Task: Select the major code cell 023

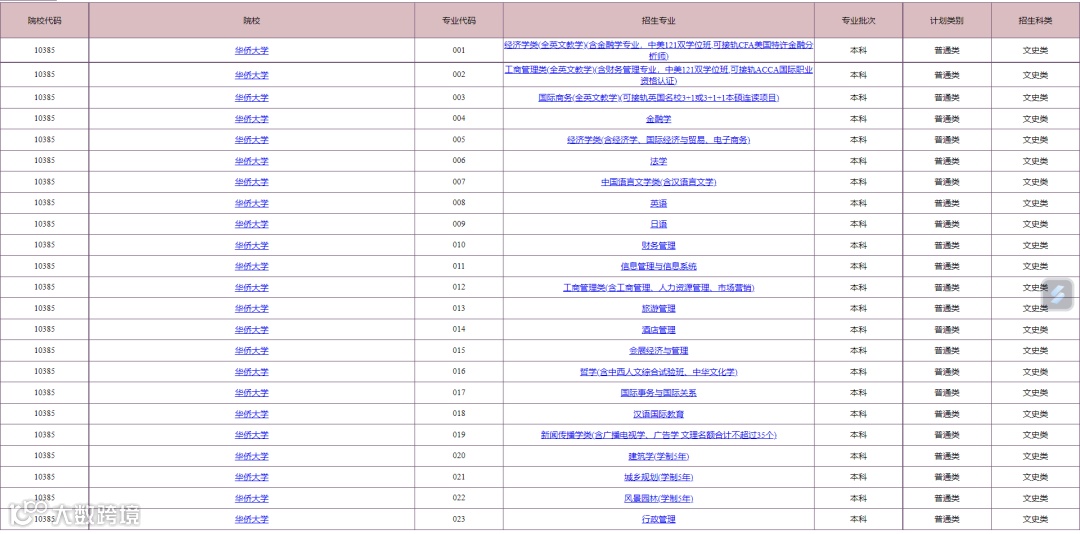Action: click(x=459, y=520)
